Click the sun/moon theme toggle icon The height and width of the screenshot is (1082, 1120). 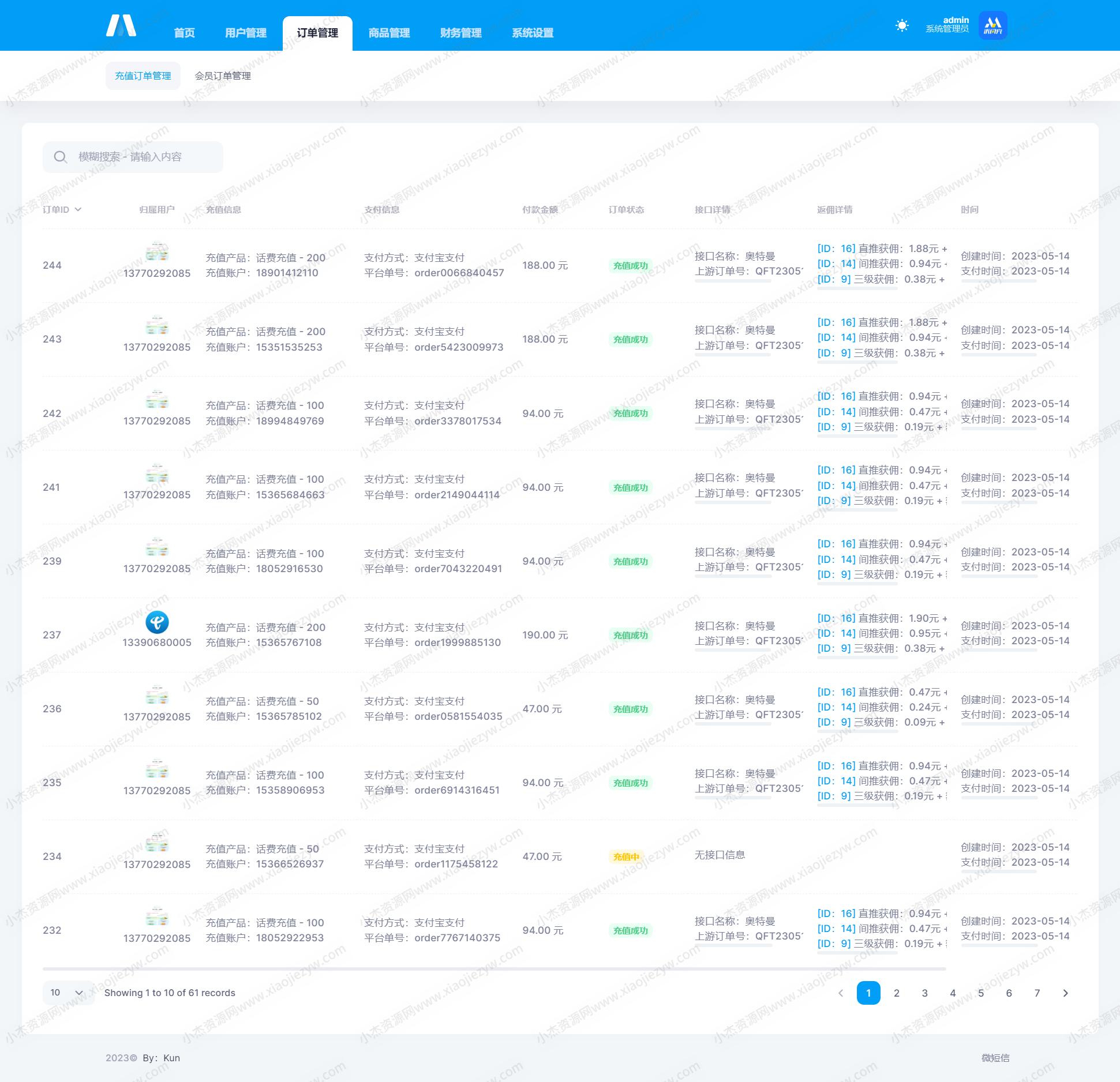pyautogui.click(x=901, y=27)
